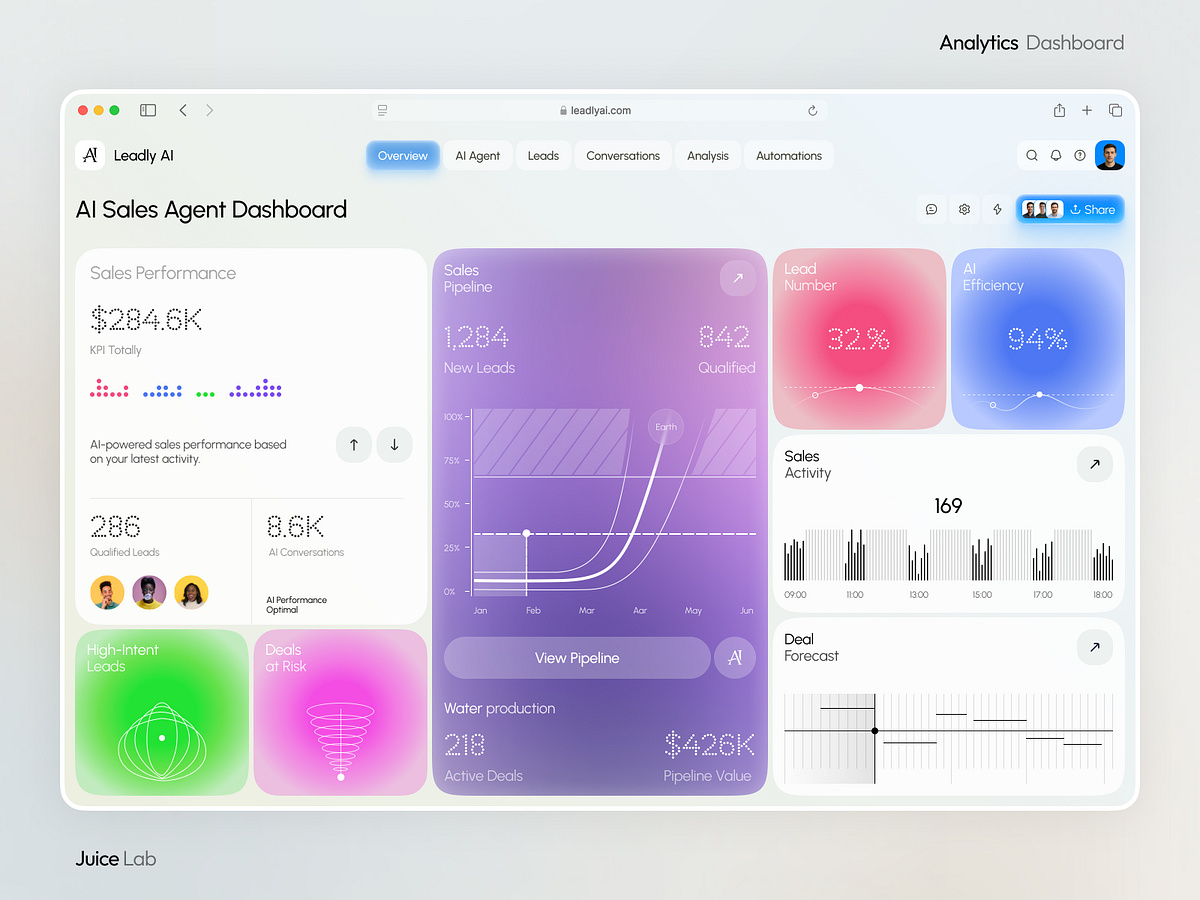Reload the page with the refresh icon
Screen dimensions: 1200x900
[812, 110]
